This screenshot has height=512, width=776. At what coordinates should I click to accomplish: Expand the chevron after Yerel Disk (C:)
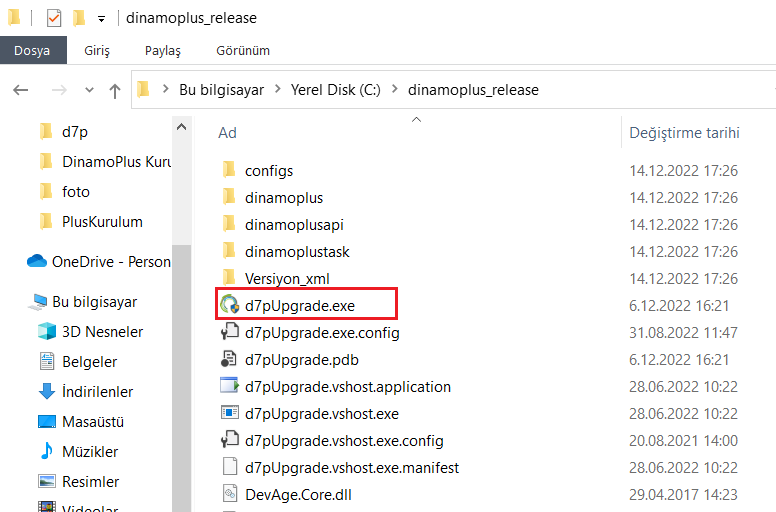[x=394, y=90]
